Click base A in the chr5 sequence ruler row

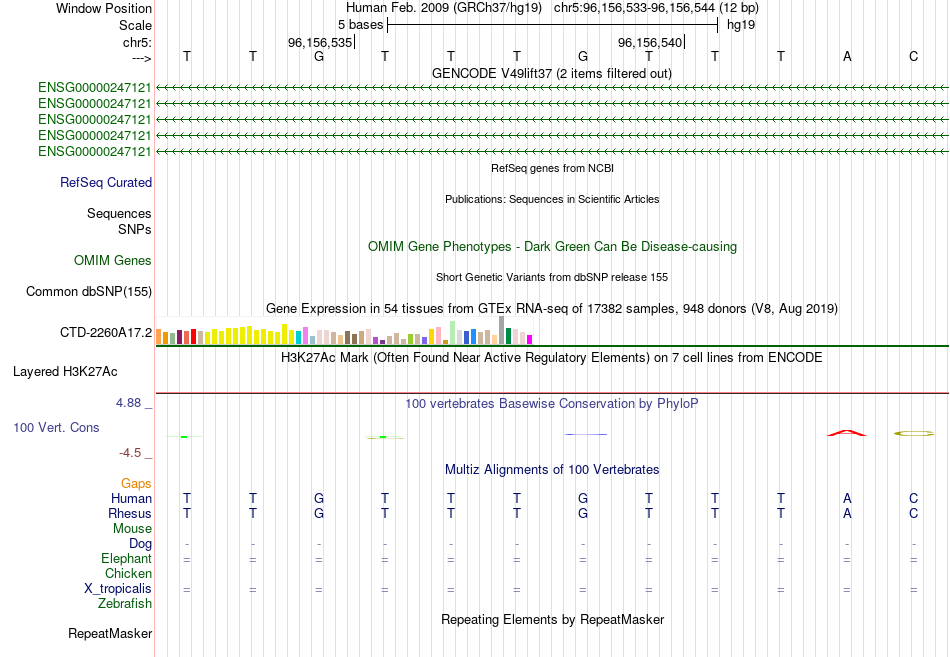(847, 56)
